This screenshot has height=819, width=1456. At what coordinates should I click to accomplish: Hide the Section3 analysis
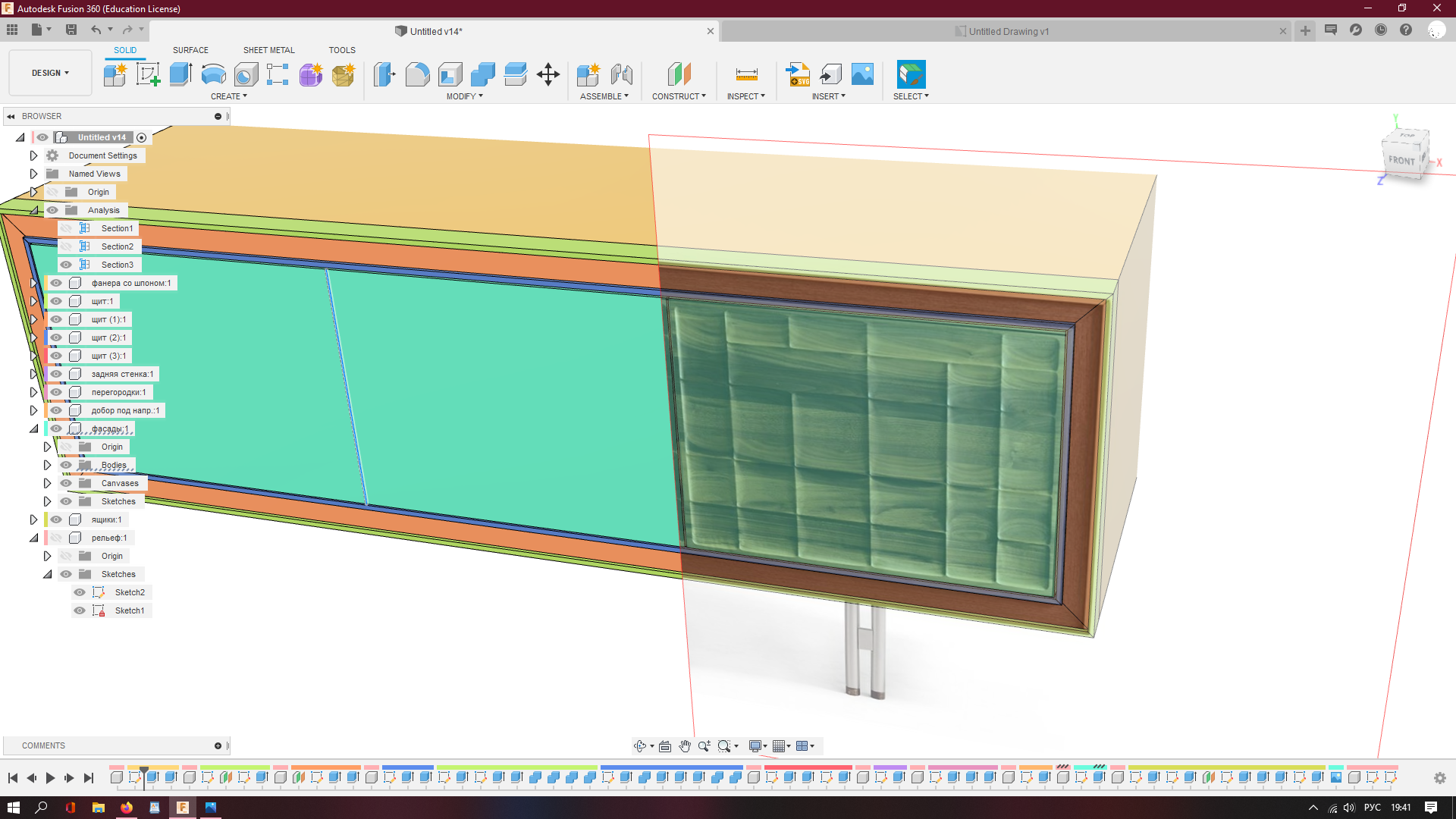[x=66, y=265]
